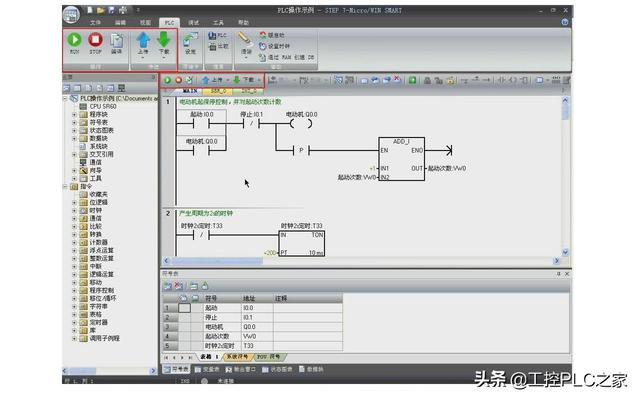The image size is (640, 400).
Task: Select the MAIN program editor tab
Action: pyautogui.click(x=190, y=91)
